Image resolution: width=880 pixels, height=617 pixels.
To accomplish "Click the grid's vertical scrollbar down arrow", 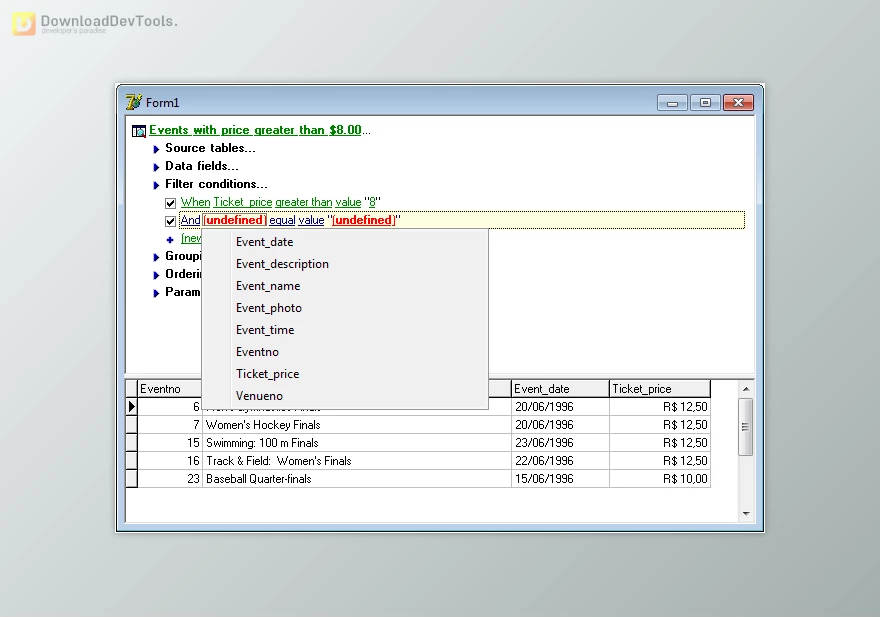I will (x=745, y=512).
